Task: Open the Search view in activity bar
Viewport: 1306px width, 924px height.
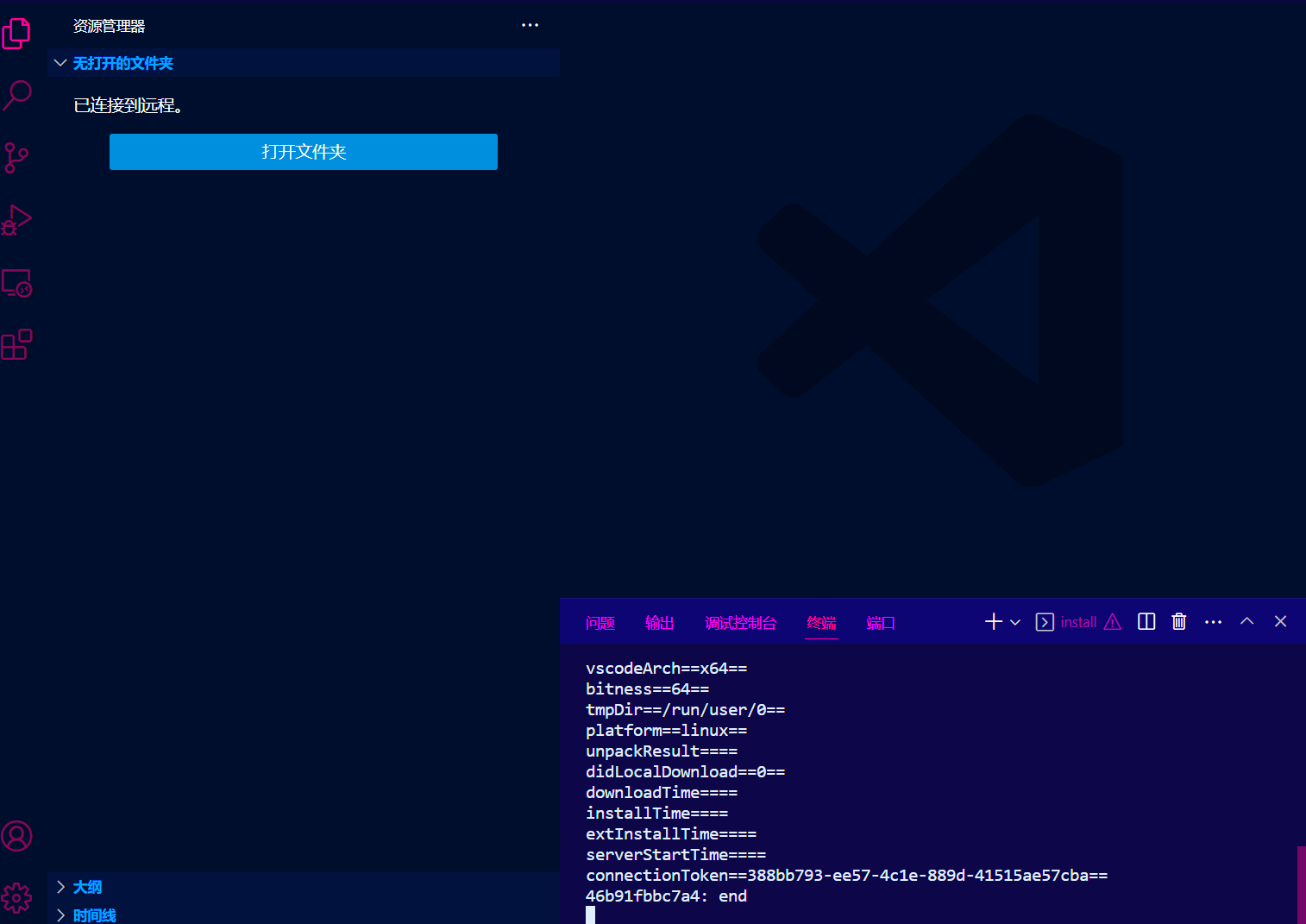Action: pos(16,95)
